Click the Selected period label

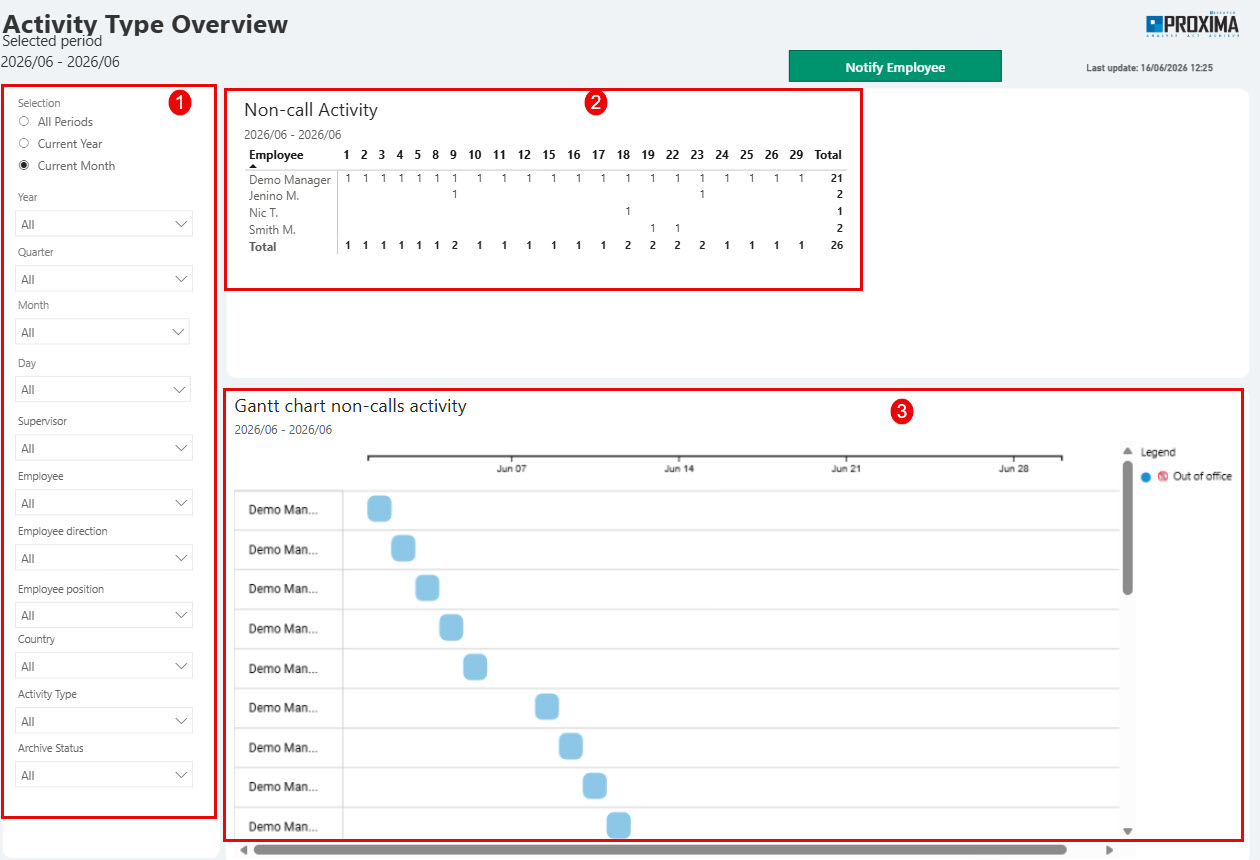click(52, 42)
